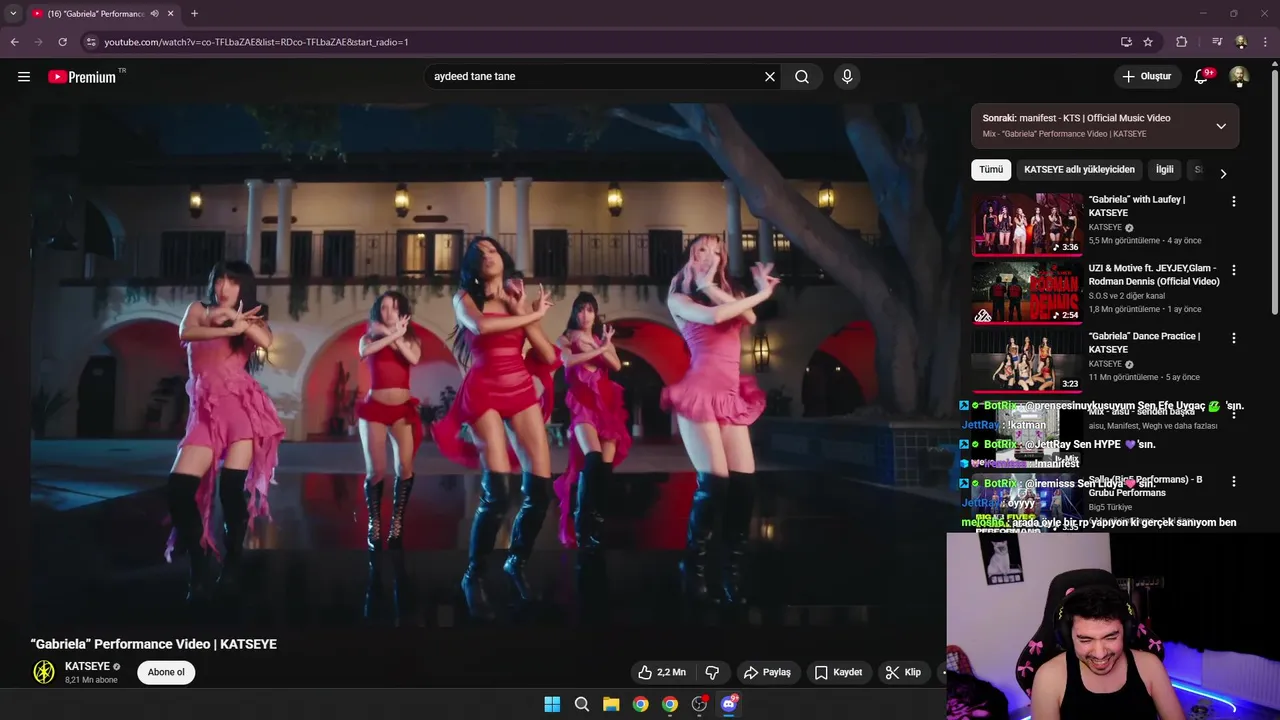
Task: Expand the Mix queue panel chevron
Action: [1221, 126]
